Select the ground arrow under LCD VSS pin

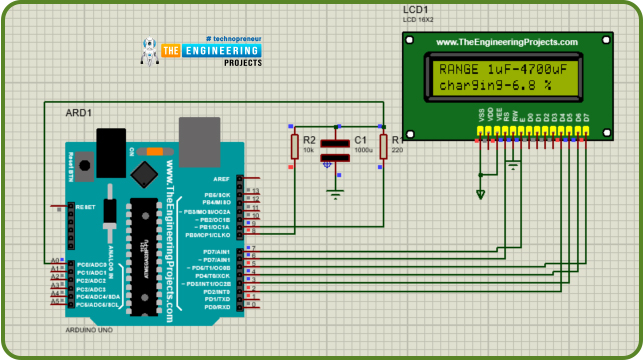point(481,194)
